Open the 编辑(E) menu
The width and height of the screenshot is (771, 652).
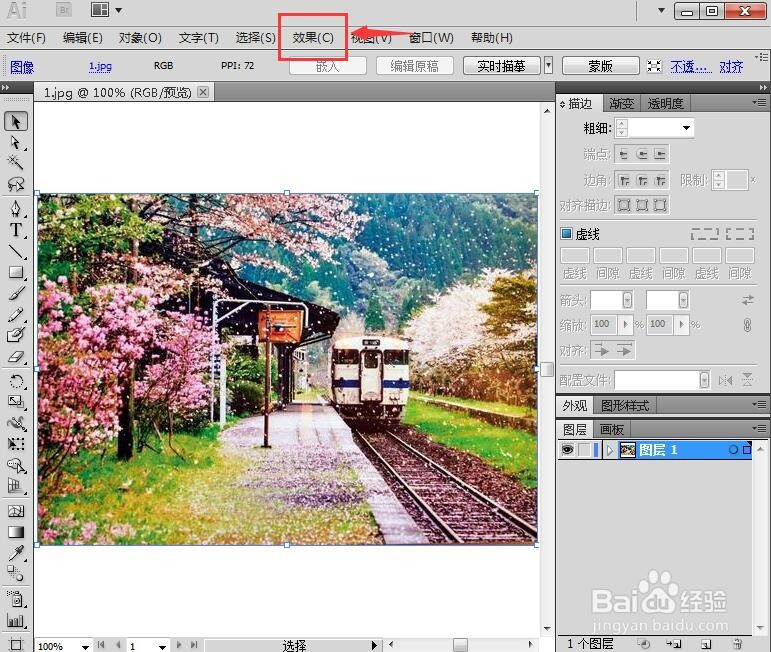[83, 38]
